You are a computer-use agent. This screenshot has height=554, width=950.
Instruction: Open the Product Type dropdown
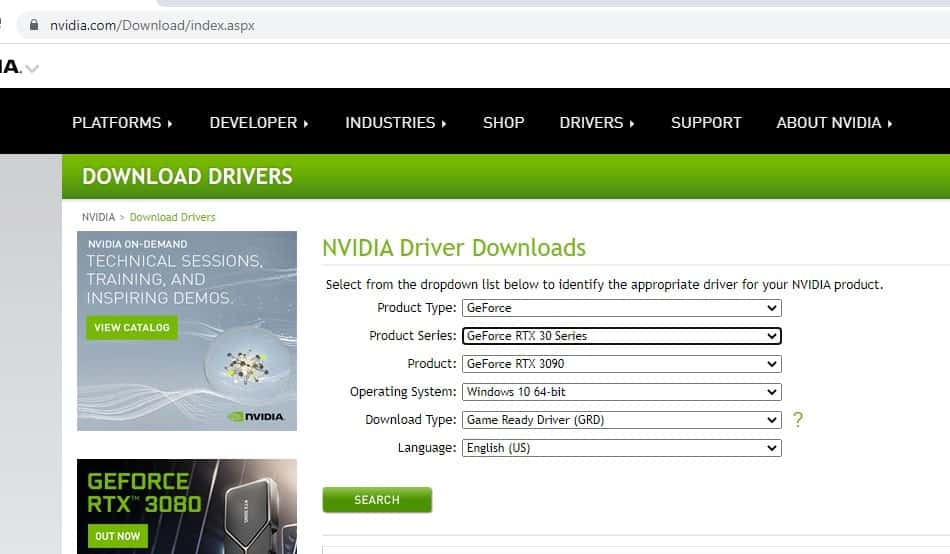point(621,308)
